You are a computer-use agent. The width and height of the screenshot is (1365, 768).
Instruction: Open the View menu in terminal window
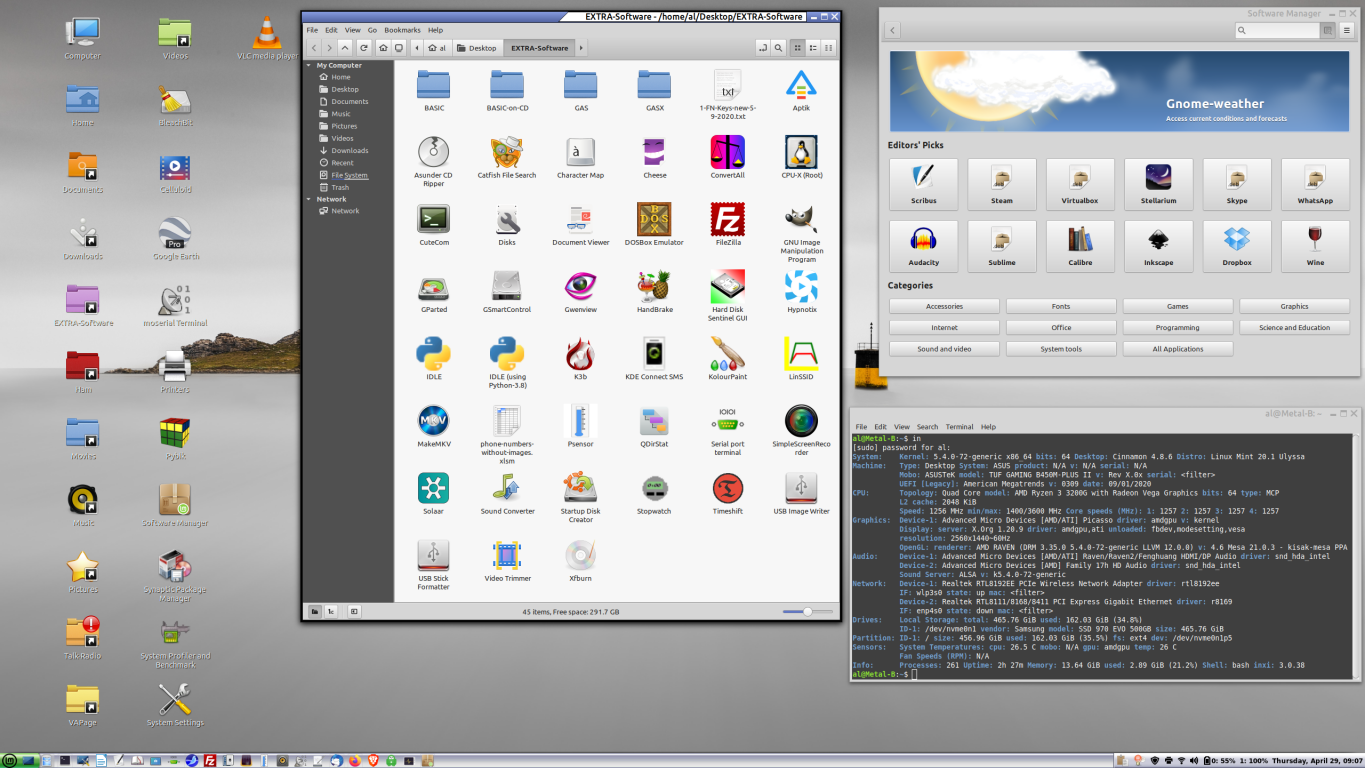click(902, 427)
